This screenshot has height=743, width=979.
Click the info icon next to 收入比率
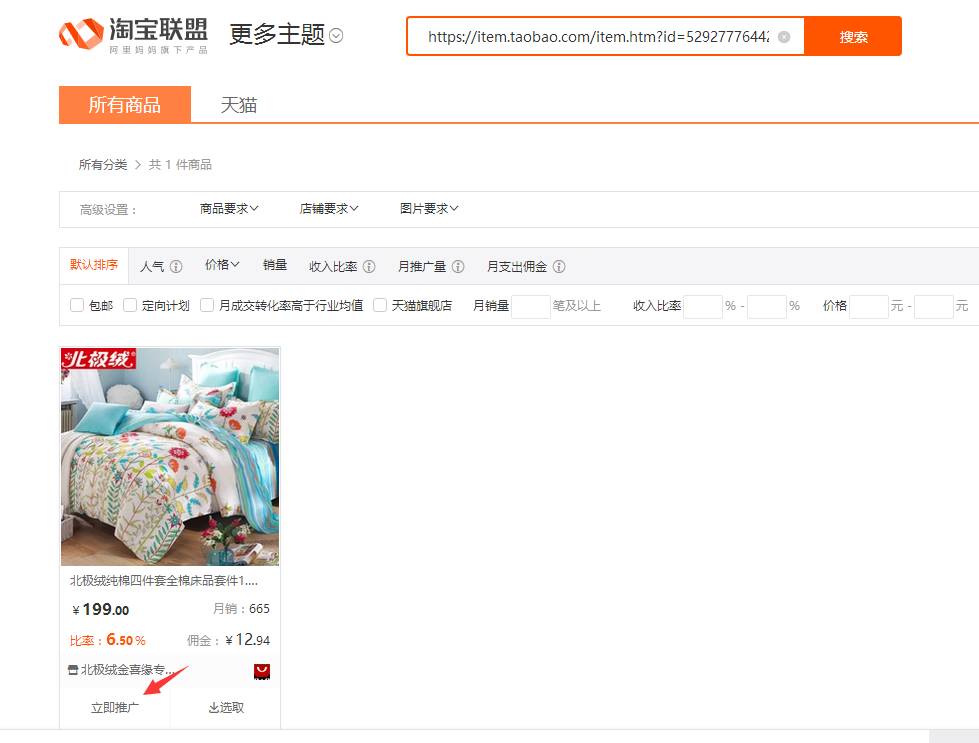(x=369, y=267)
